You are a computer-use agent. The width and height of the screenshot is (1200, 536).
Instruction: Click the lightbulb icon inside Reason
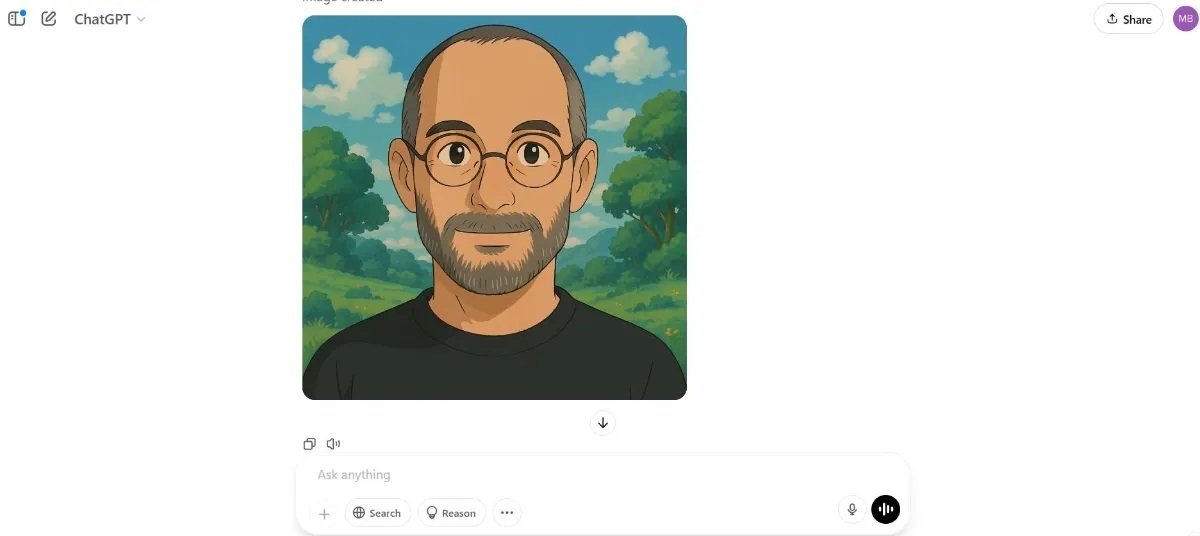432,513
